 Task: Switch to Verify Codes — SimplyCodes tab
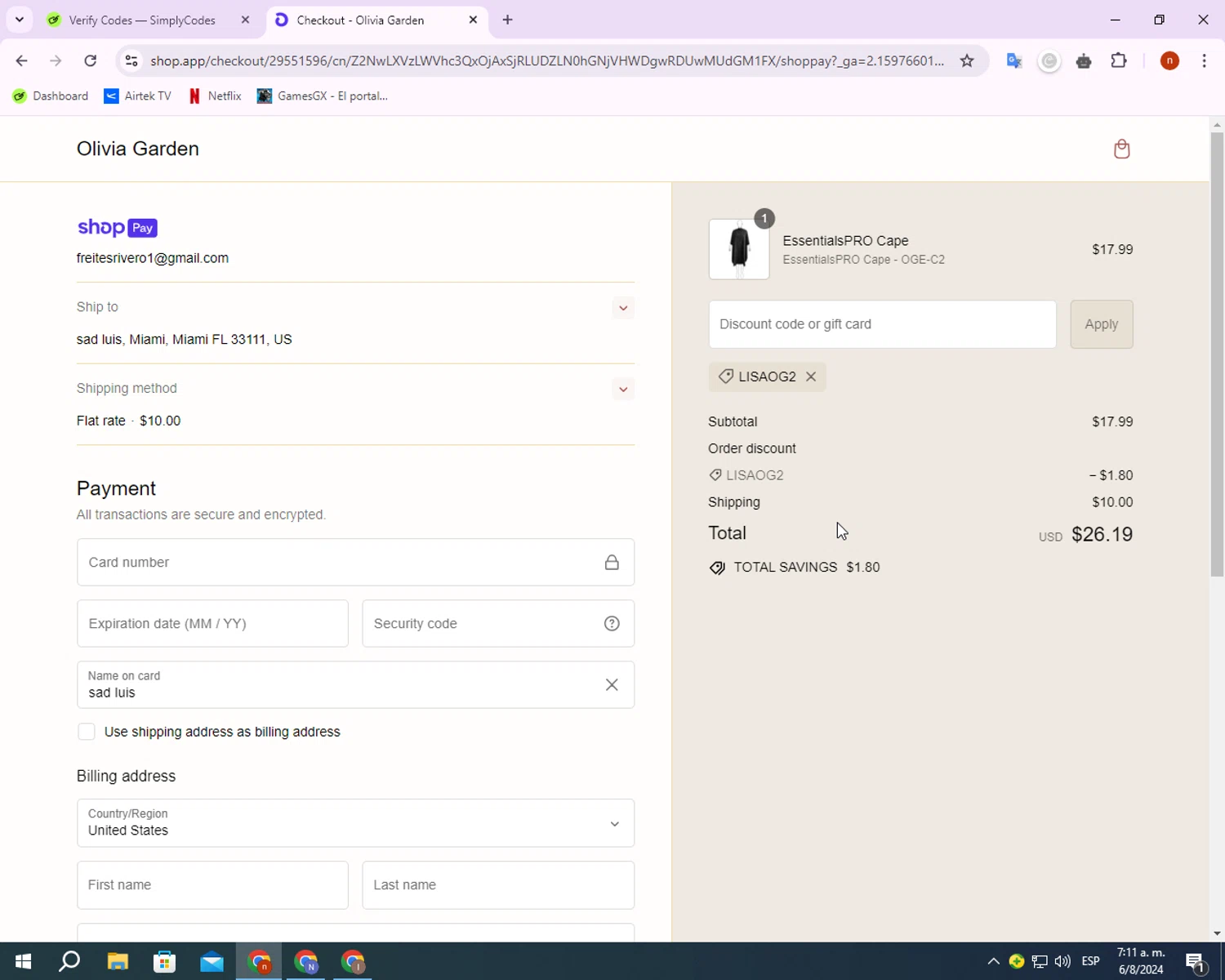point(142,20)
